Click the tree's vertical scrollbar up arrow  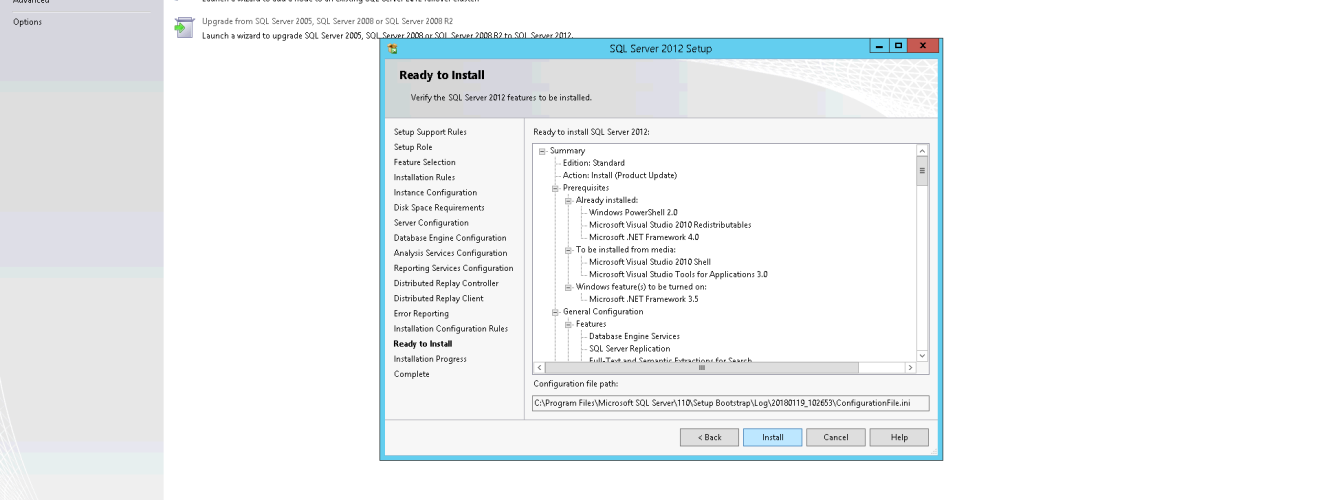[922, 150]
